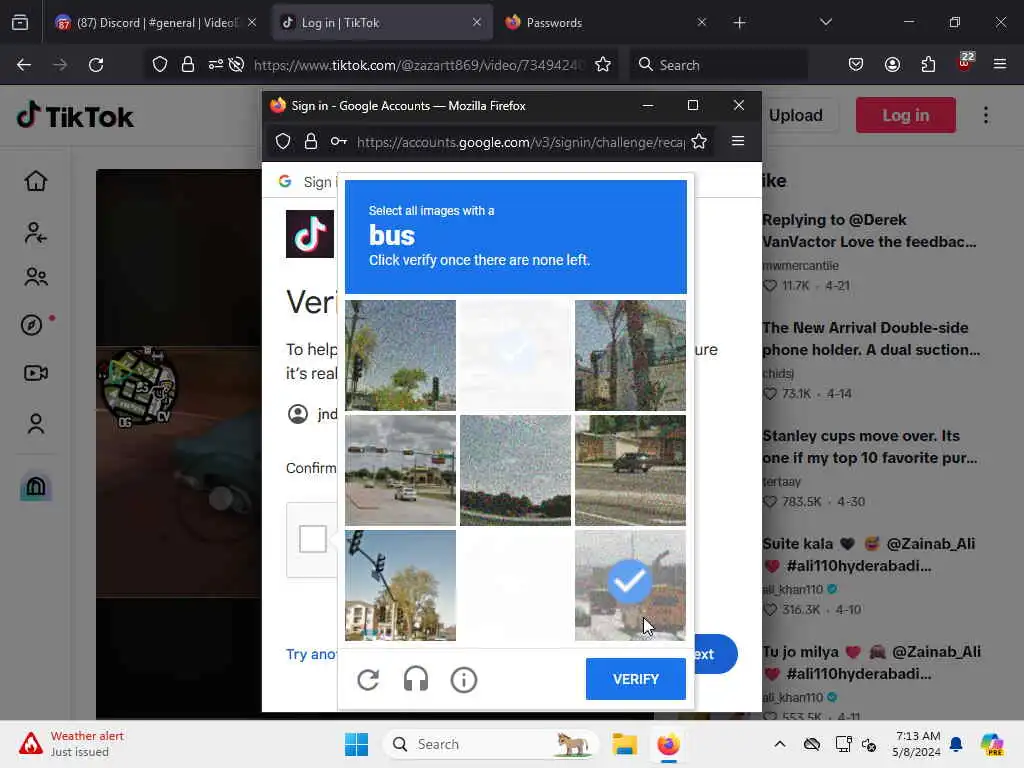This screenshot has height=768, width=1024.
Task: Select center captcha tile of sky and treeline
Action: pyautogui.click(x=515, y=470)
